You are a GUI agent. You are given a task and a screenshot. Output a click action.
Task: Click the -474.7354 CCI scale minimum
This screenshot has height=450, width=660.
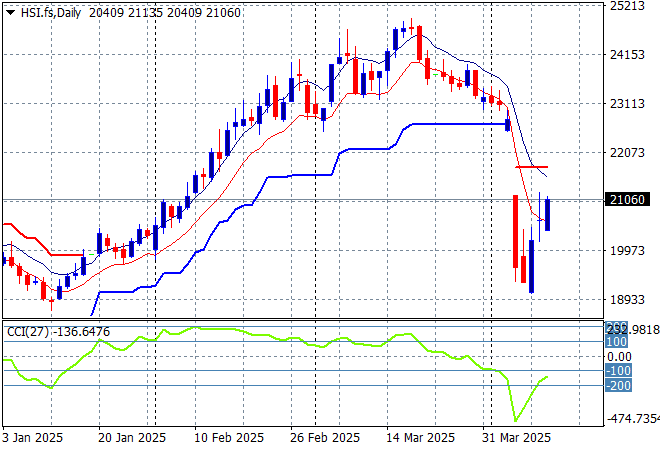pyautogui.click(x=633, y=419)
